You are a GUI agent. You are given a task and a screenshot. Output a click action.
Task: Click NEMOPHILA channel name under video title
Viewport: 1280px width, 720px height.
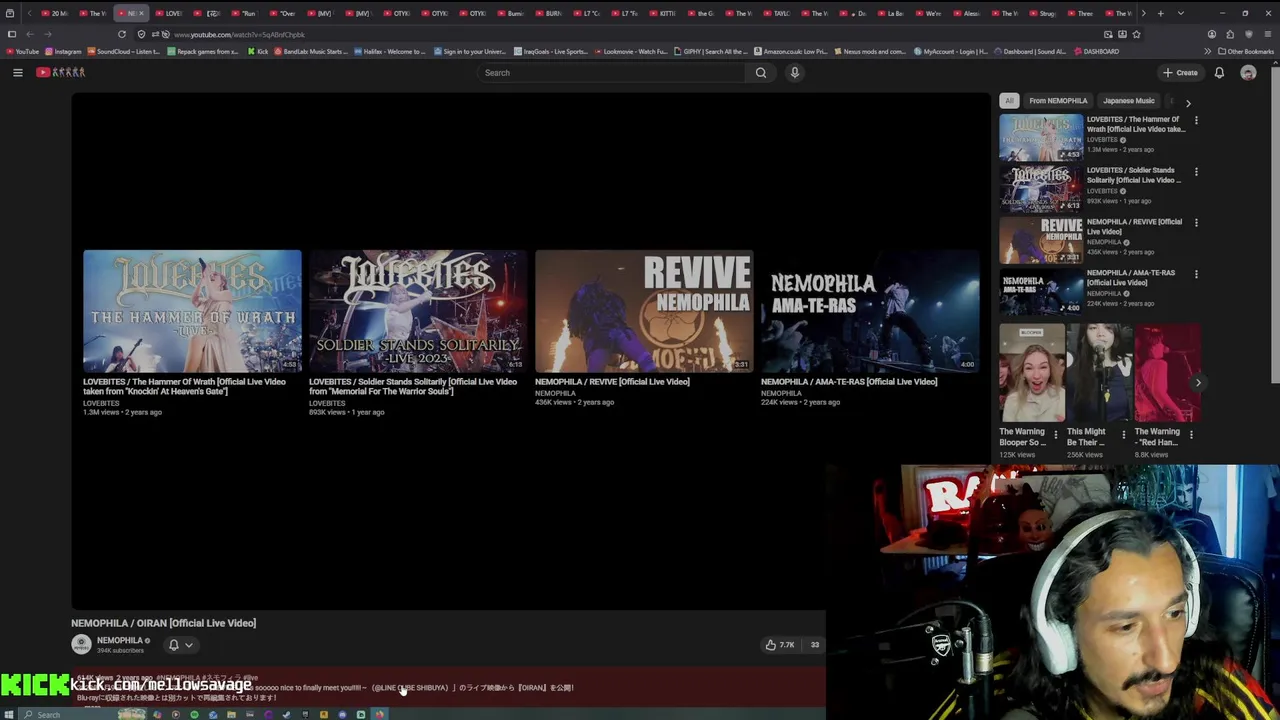[x=121, y=640]
